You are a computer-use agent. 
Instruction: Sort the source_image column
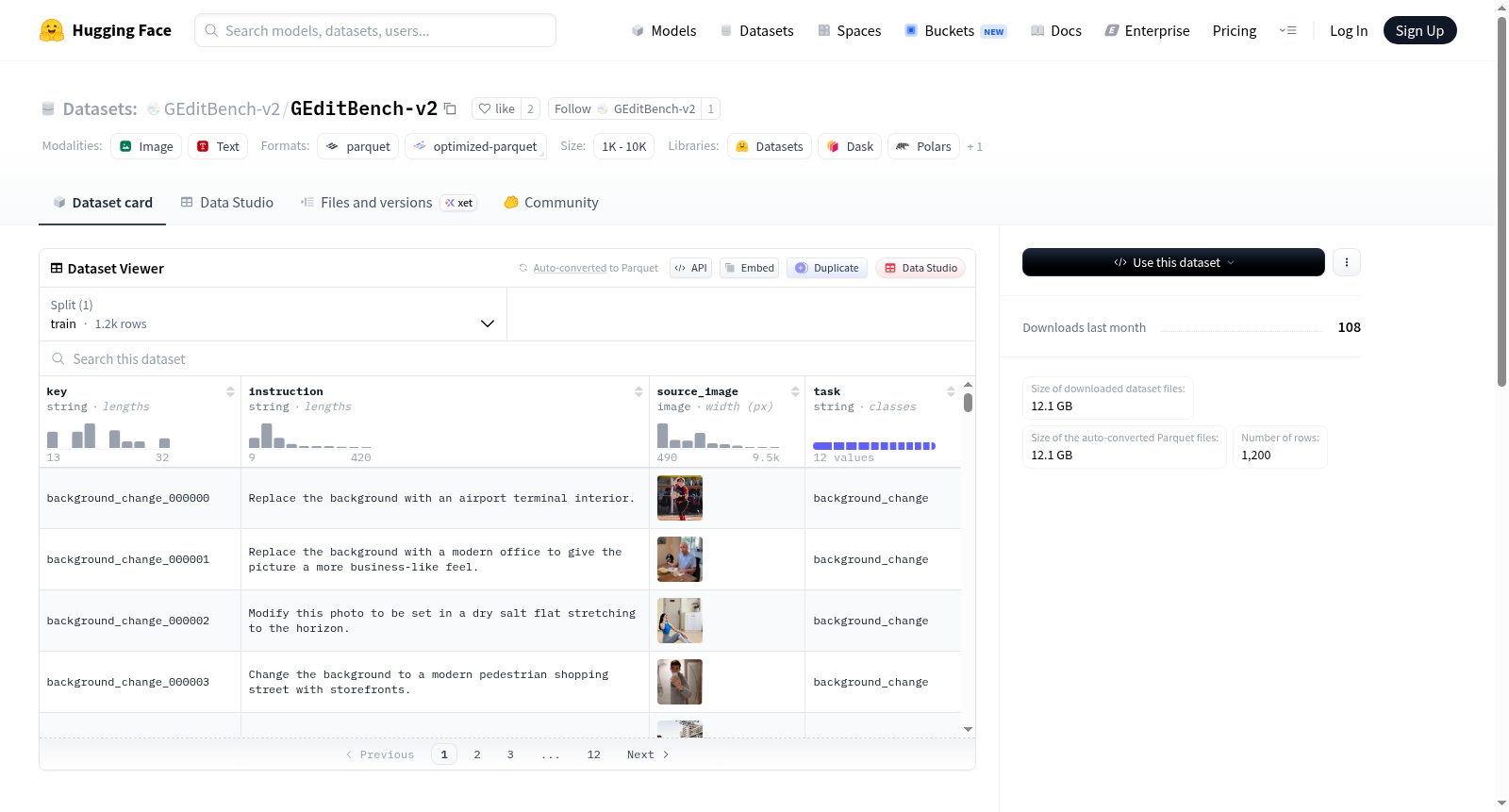click(795, 391)
